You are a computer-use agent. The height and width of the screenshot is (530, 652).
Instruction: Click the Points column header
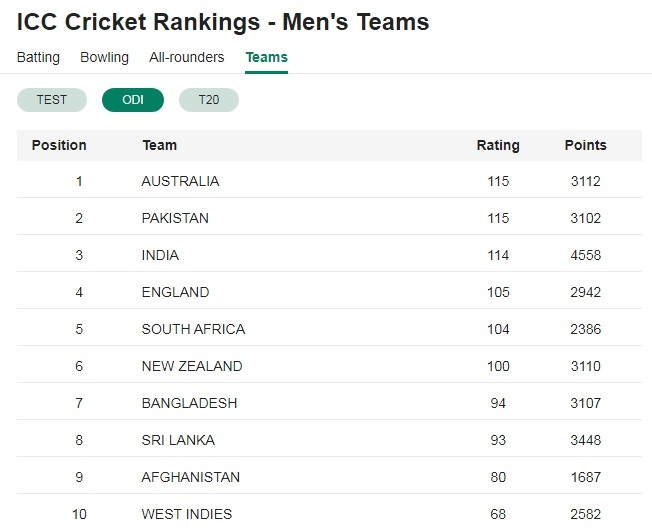(585, 145)
